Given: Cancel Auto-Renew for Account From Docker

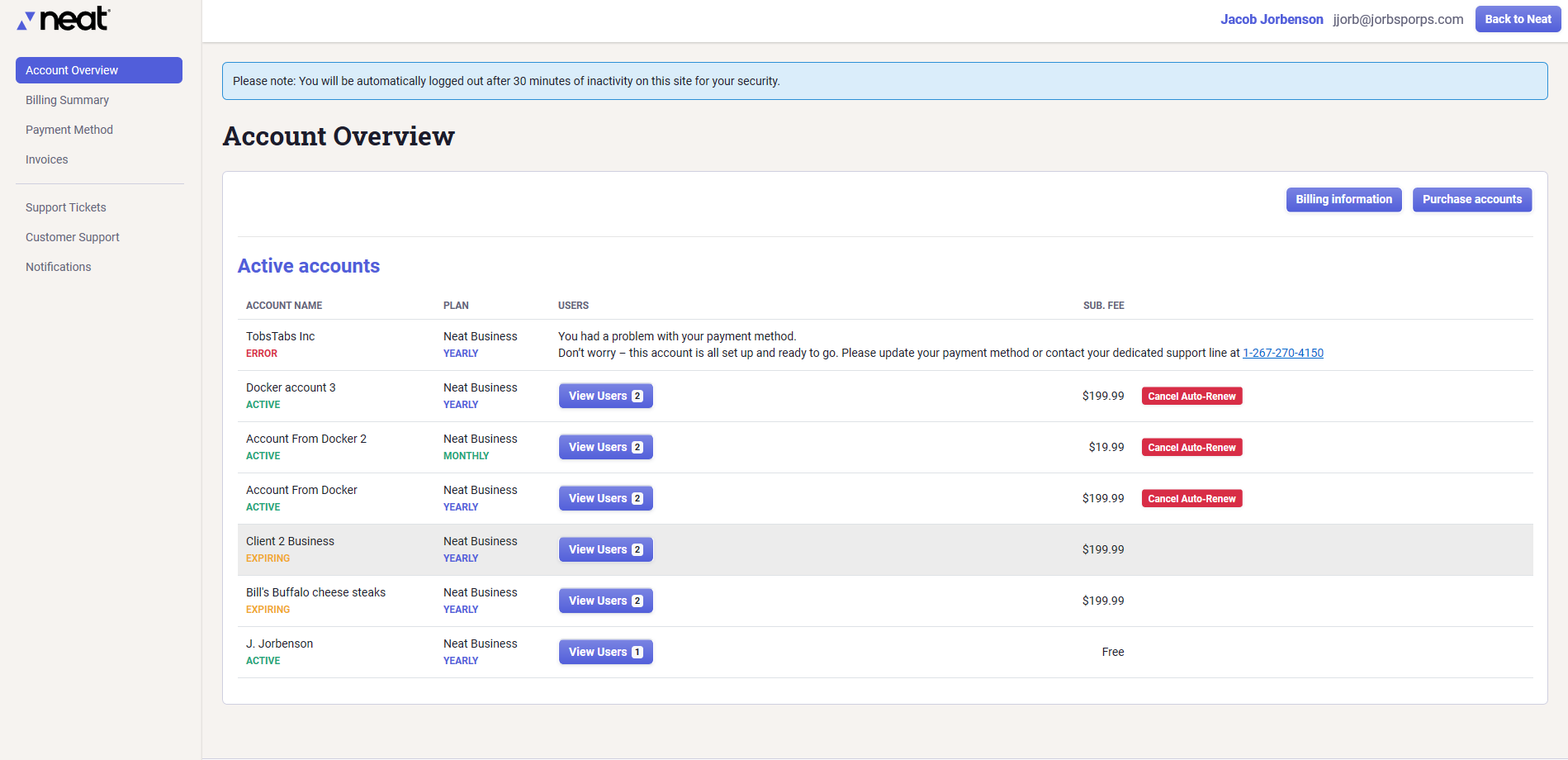Looking at the screenshot, I should pos(1191,498).
